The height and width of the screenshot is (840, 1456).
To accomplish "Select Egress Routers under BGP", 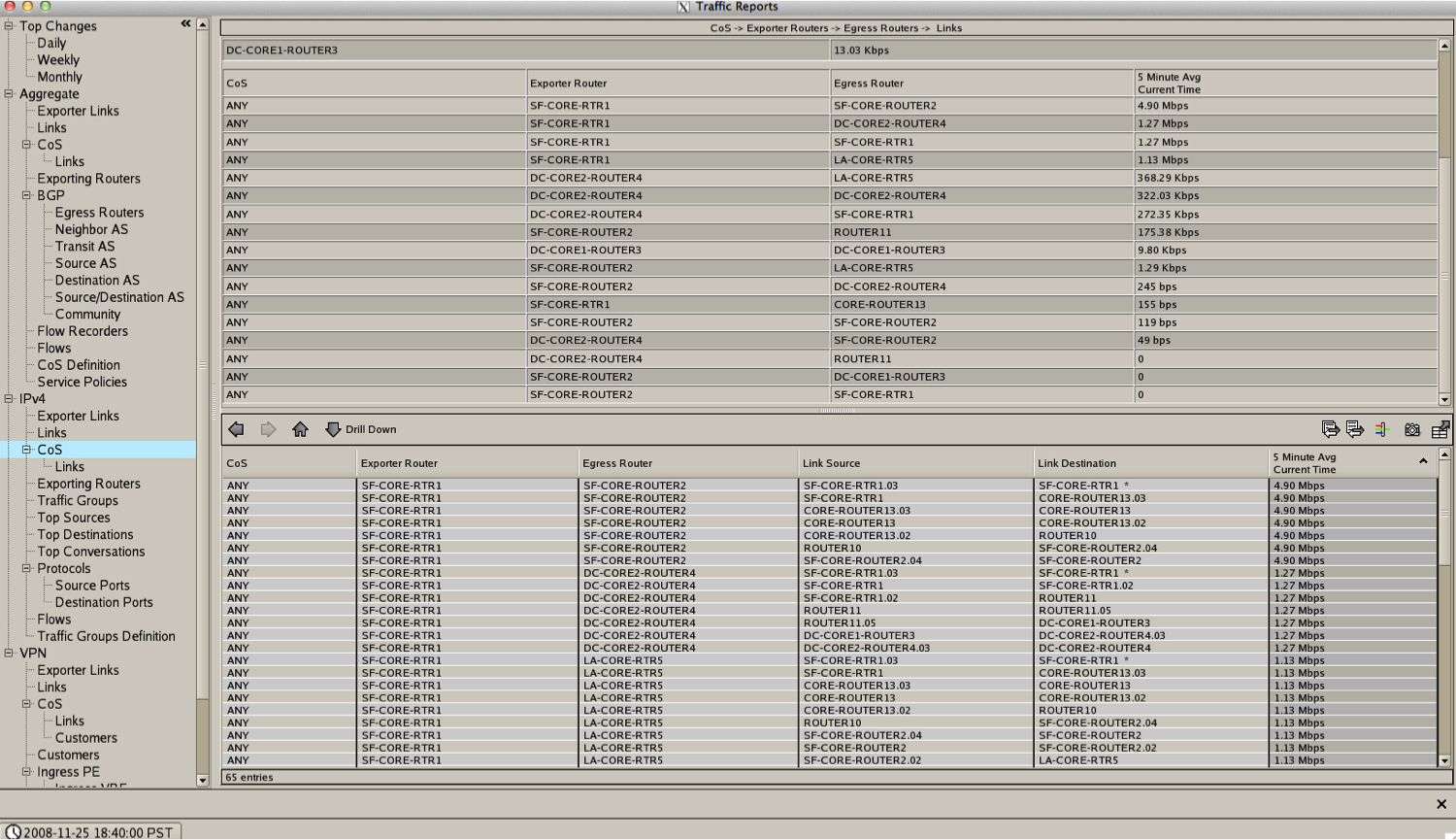I will 99,213.
